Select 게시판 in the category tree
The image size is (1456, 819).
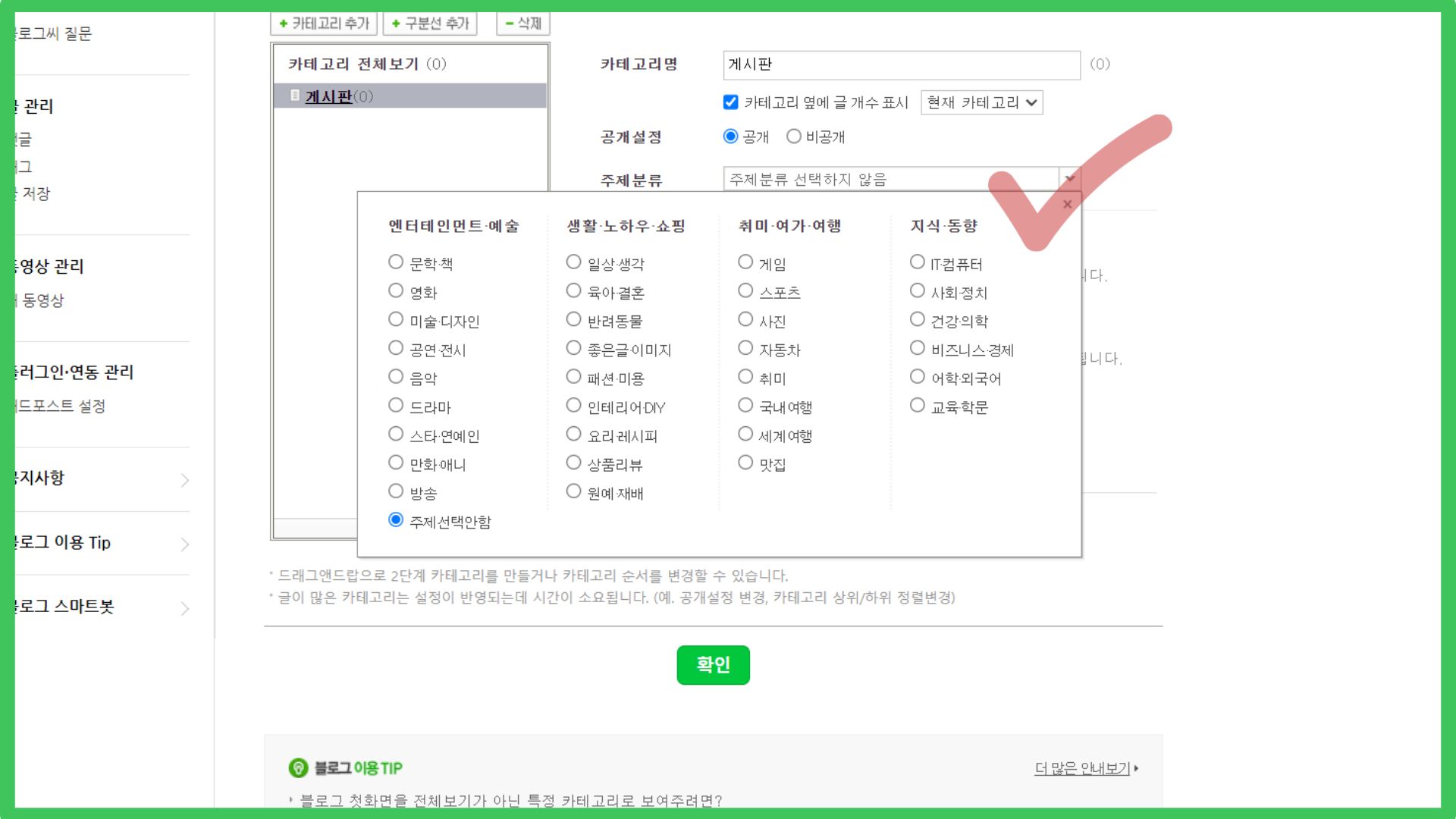tap(328, 96)
